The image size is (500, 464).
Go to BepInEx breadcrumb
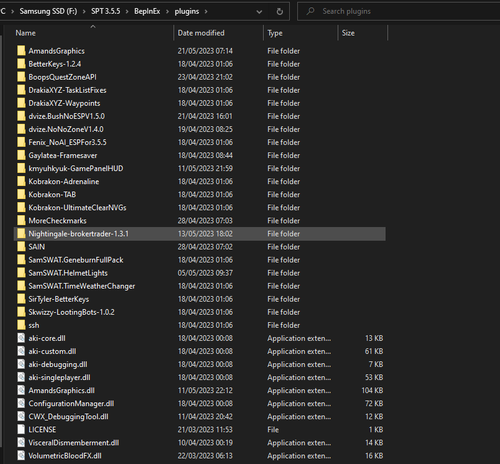[147, 11]
